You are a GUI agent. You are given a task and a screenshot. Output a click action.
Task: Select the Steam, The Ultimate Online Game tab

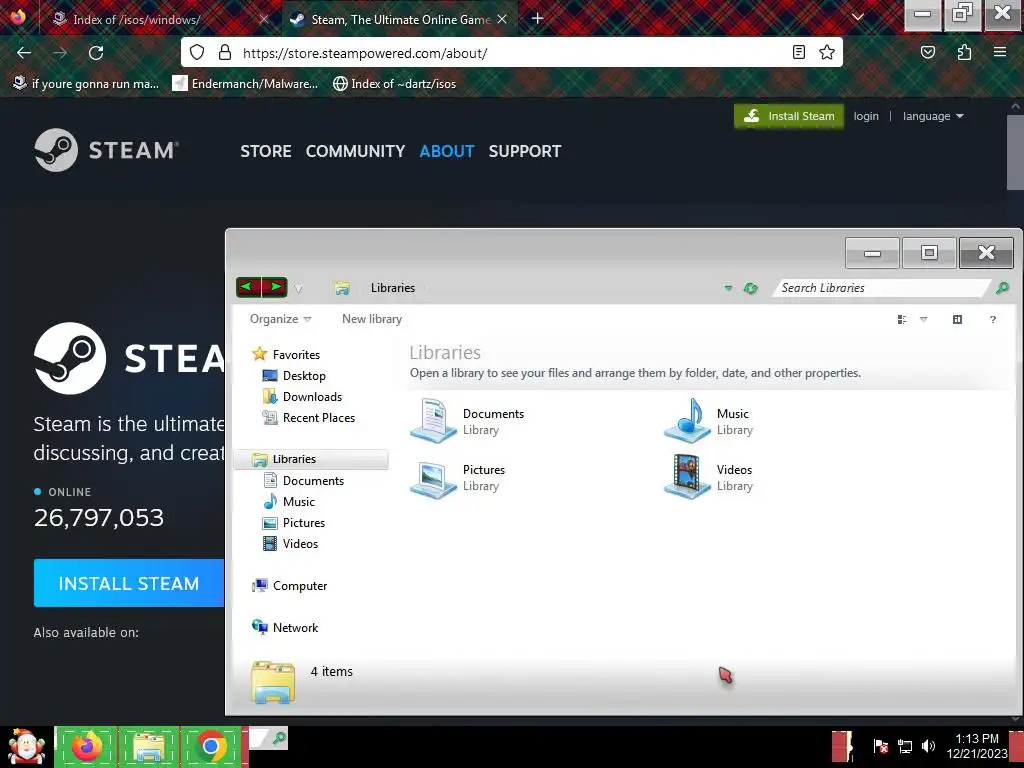pos(400,20)
